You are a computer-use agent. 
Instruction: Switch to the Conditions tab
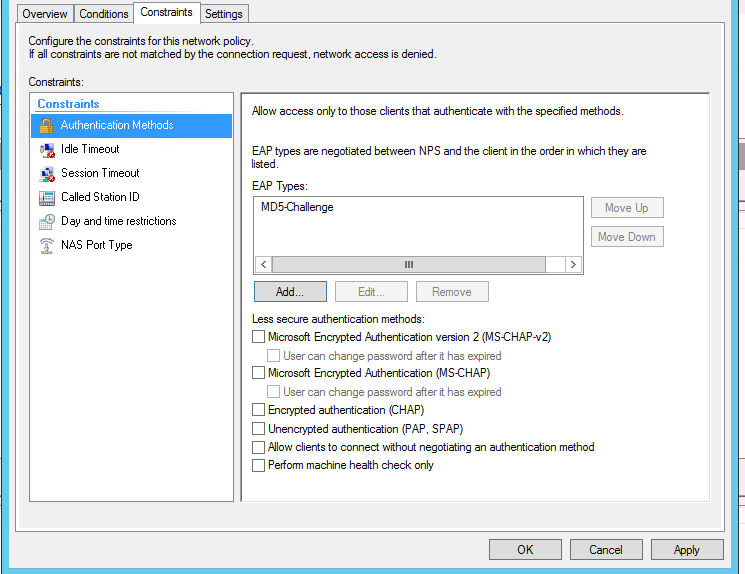104,14
